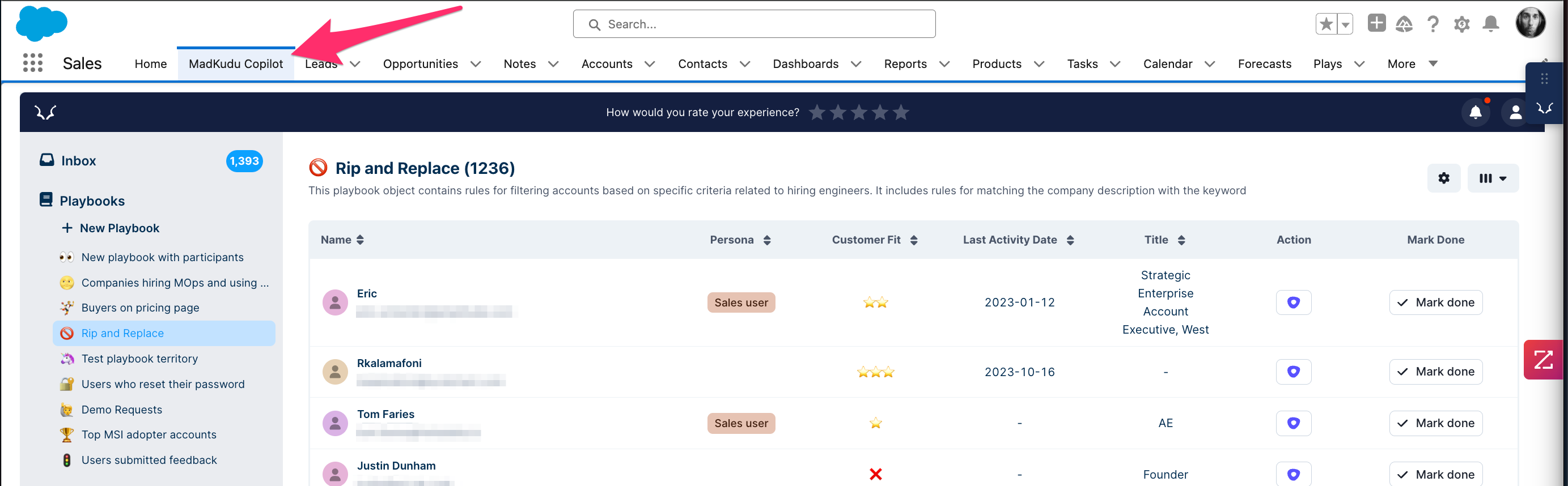1568x486 pixels.
Task: Open Salesforce notifications bell
Action: (1491, 24)
